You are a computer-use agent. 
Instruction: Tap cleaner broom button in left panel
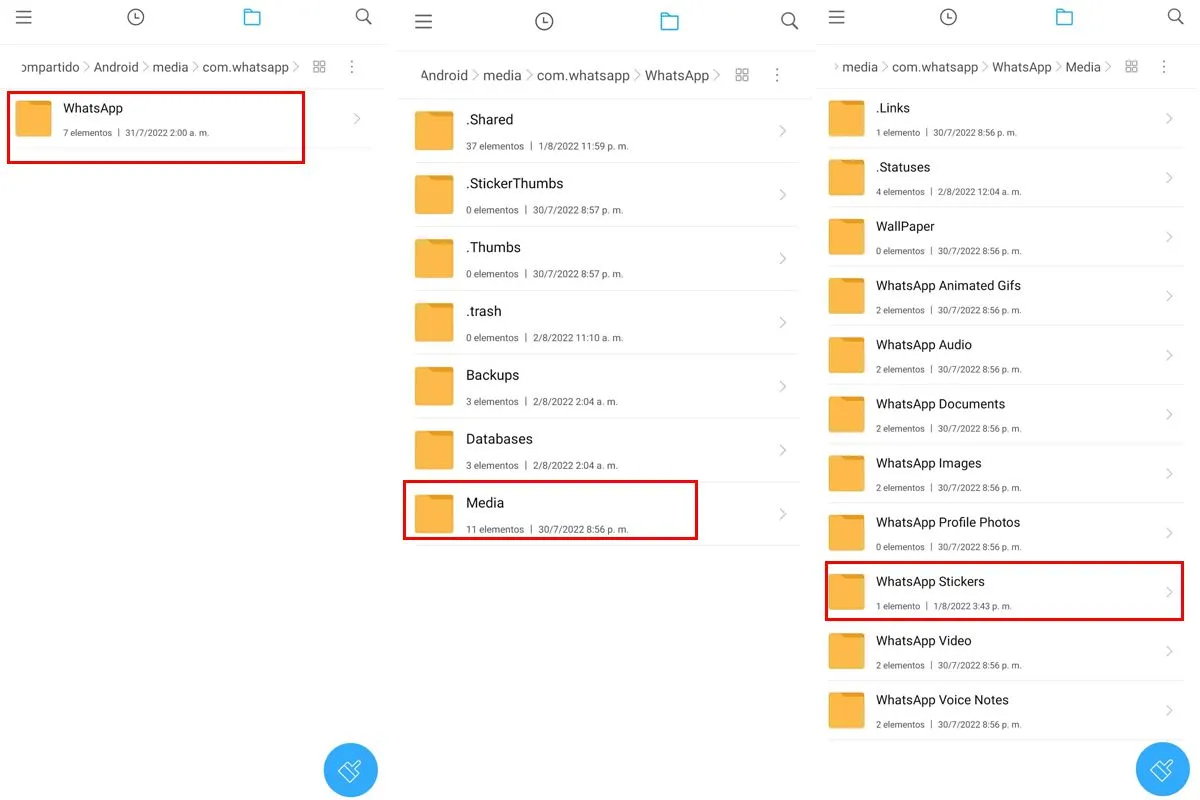350,770
